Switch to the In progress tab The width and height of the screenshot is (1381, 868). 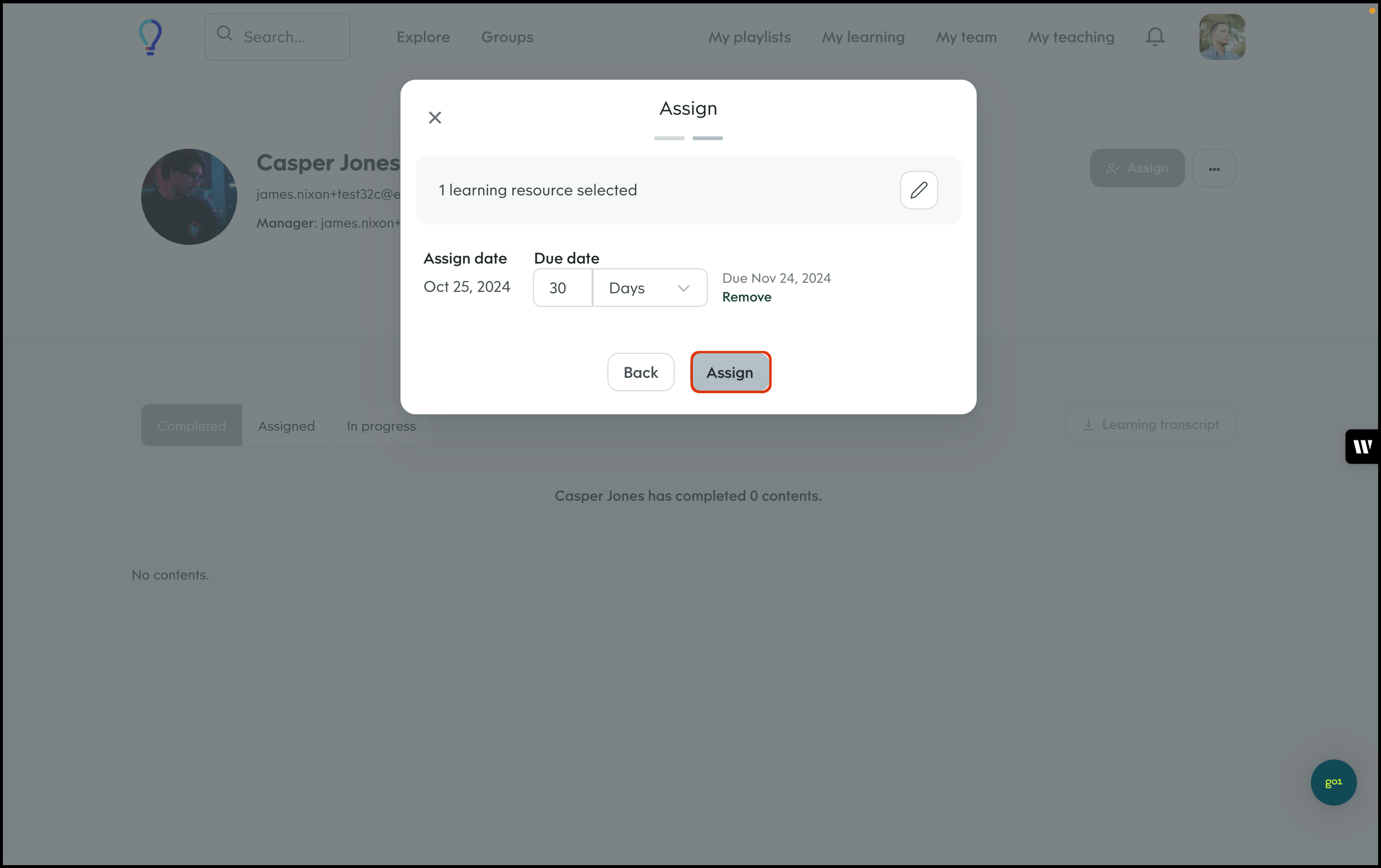(381, 425)
